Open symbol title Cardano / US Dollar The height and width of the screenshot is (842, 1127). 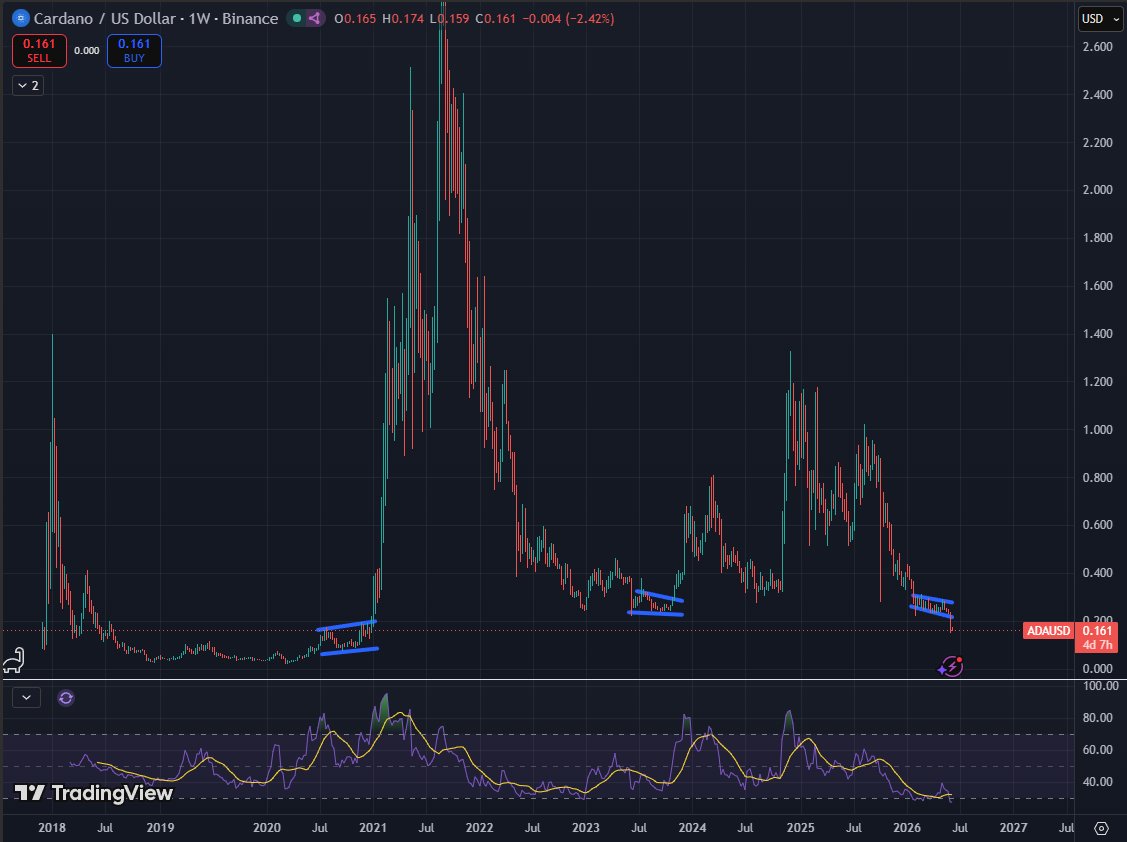click(x=156, y=18)
